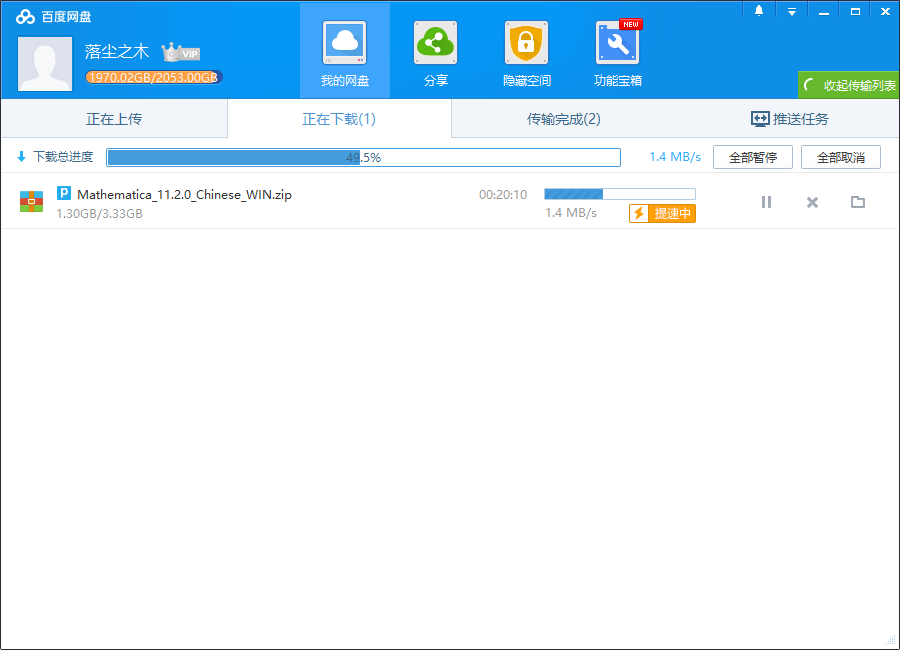The height and width of the screenshot is (650, 900).
Task: Click the NEW badge on 功能宝箱
Action: 631,24
